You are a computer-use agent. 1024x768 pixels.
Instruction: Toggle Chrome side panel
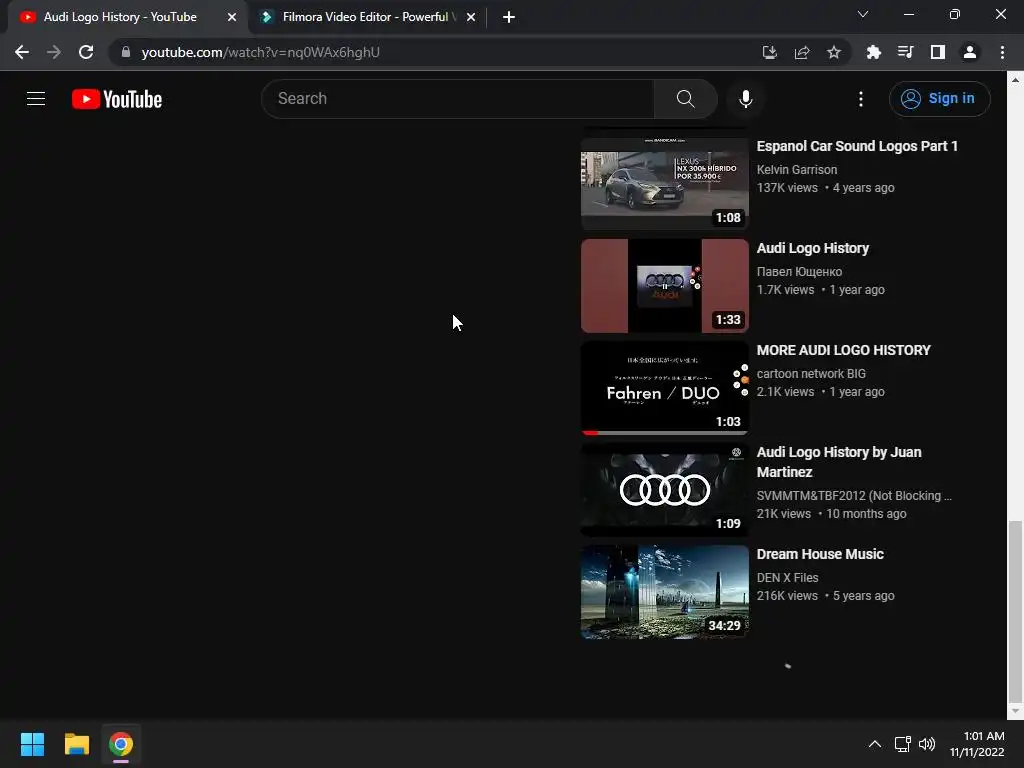tap(938, 52)
